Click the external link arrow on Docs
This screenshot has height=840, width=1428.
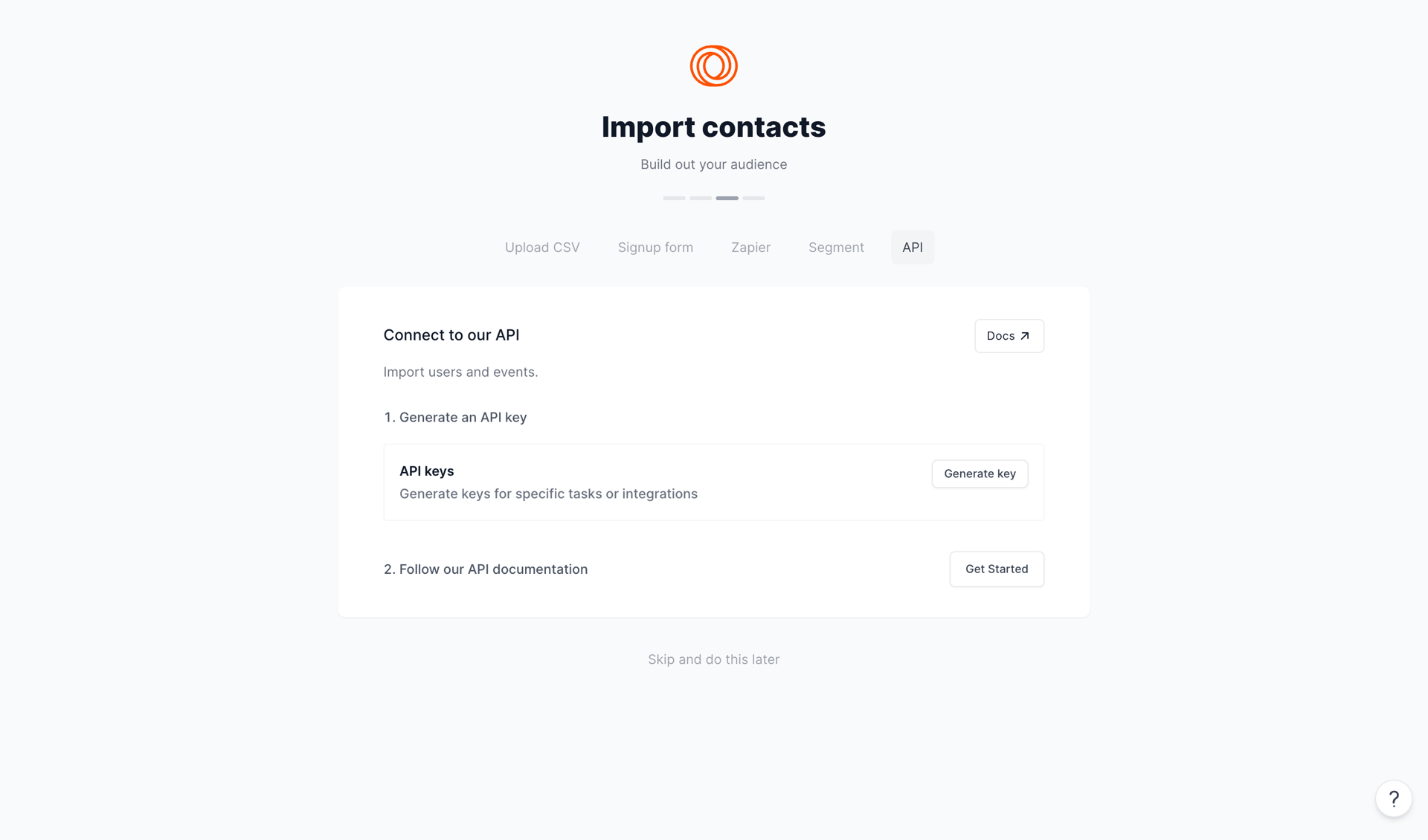pyautogui.click(x=1024, y=335)
